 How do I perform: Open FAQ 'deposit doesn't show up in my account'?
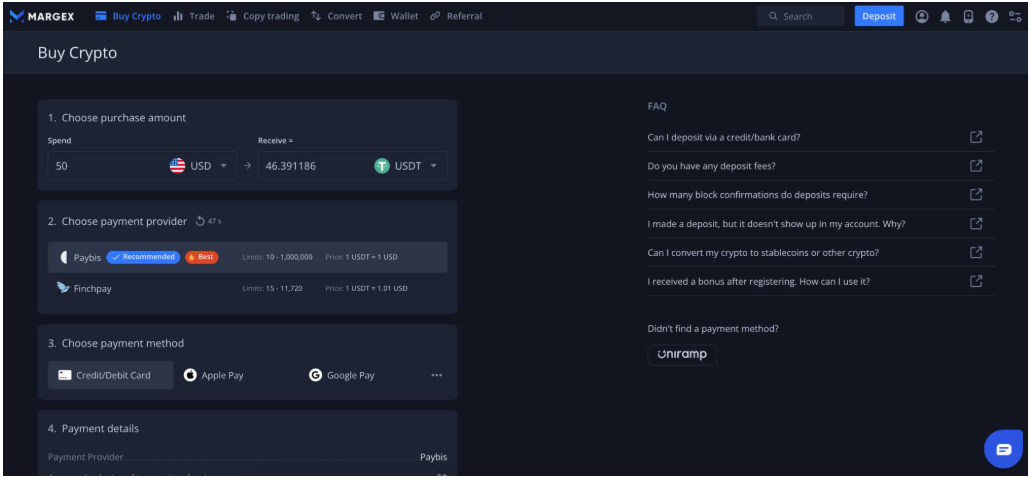777,224
